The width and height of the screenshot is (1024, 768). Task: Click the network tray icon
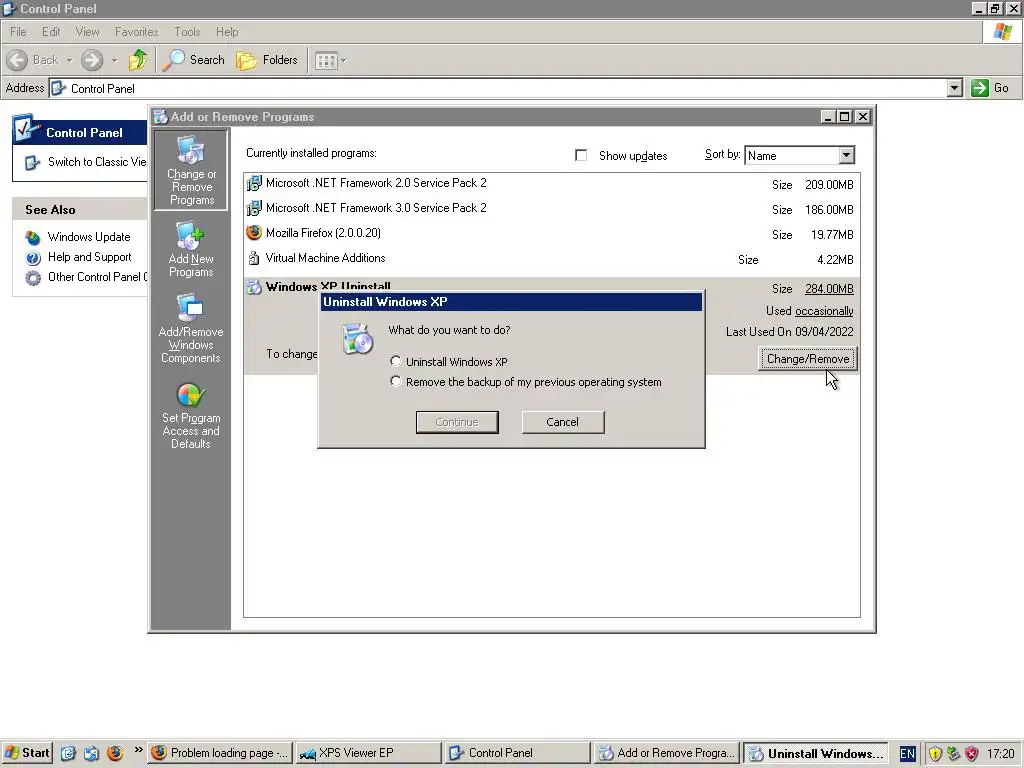[953, 754]
